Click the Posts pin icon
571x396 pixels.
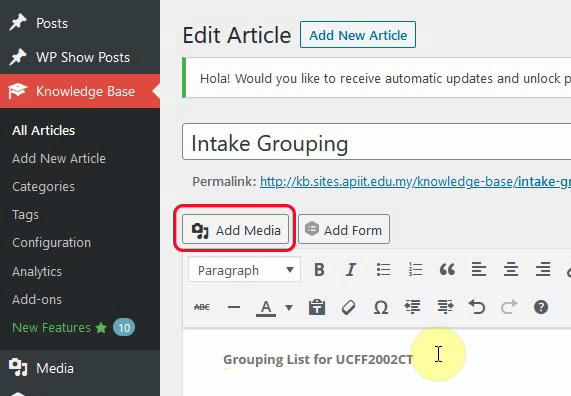[18, 23]
